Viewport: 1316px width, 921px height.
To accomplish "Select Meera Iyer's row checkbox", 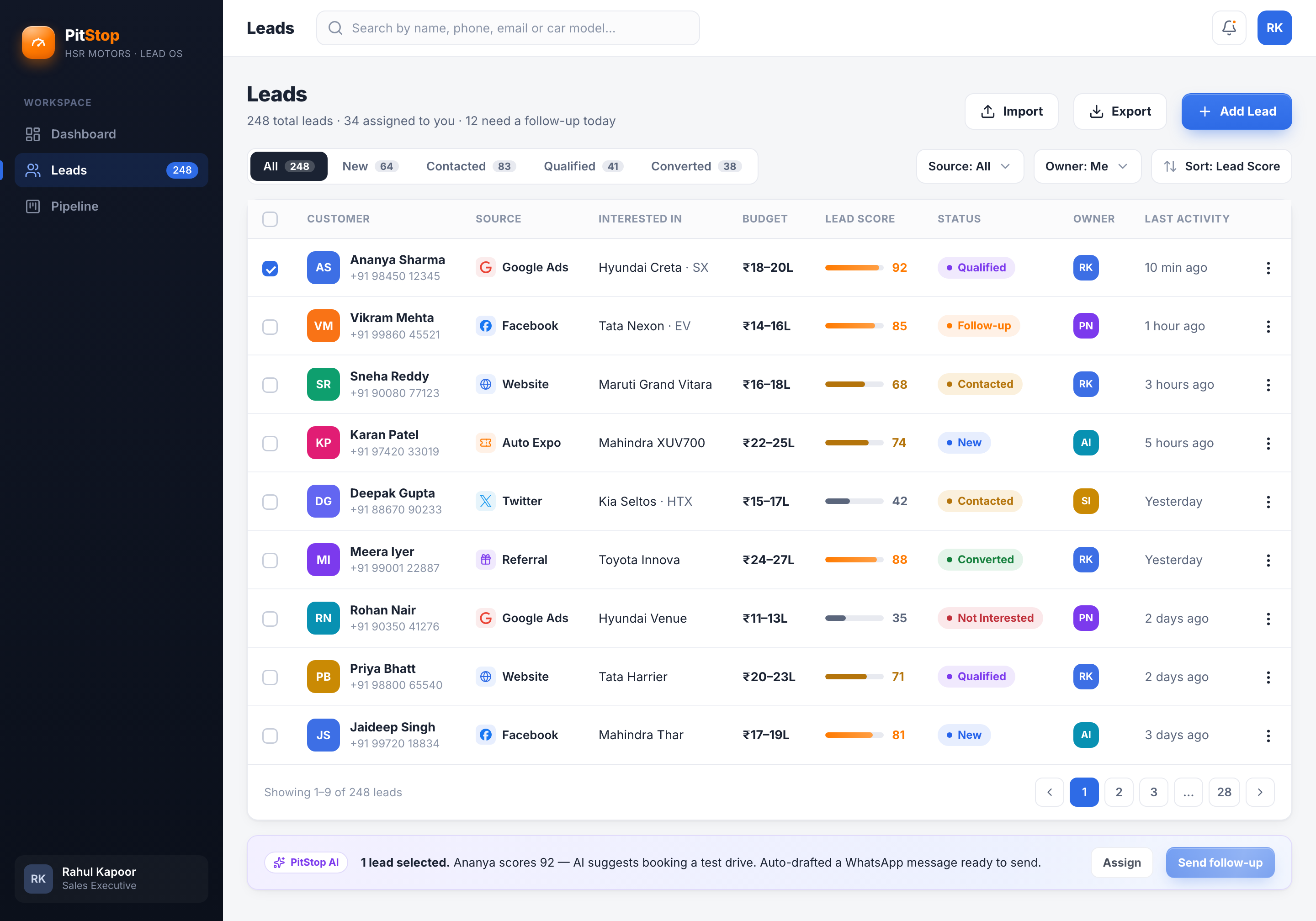I will pos(270,561).
